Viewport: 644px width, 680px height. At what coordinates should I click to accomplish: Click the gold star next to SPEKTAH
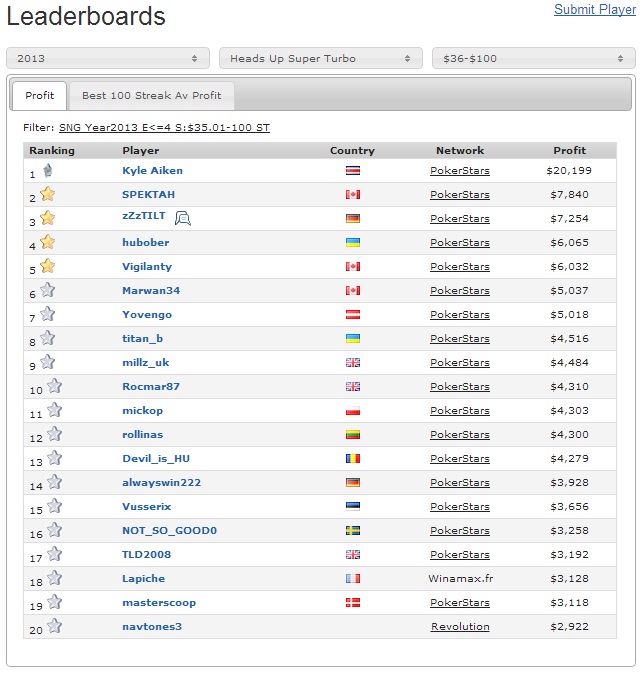pos(47,194)
